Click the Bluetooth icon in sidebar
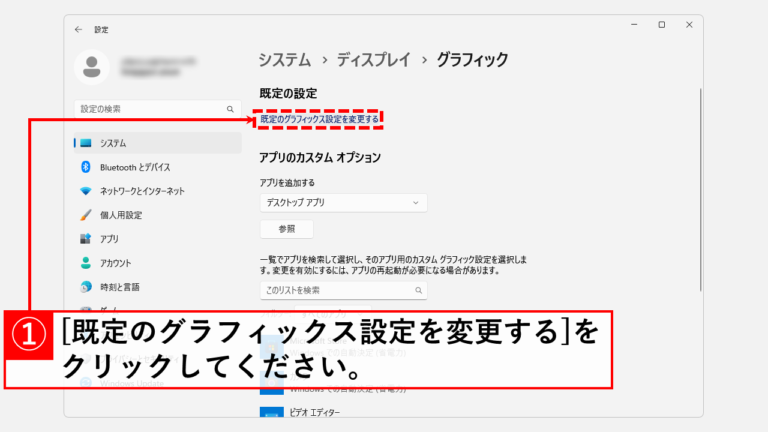This screenshot has width=768, height=432. [86, 167]
